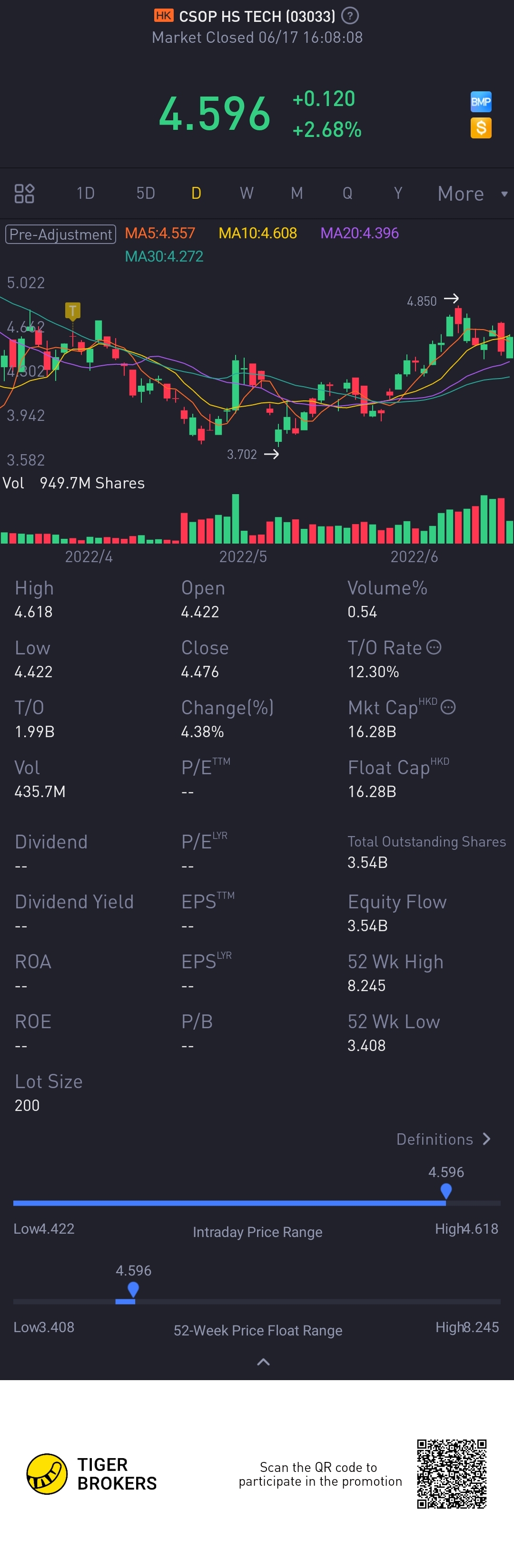Tap the orange dollar sign icon
Viewport: 514px width, 1568px height.
(481, 128)
